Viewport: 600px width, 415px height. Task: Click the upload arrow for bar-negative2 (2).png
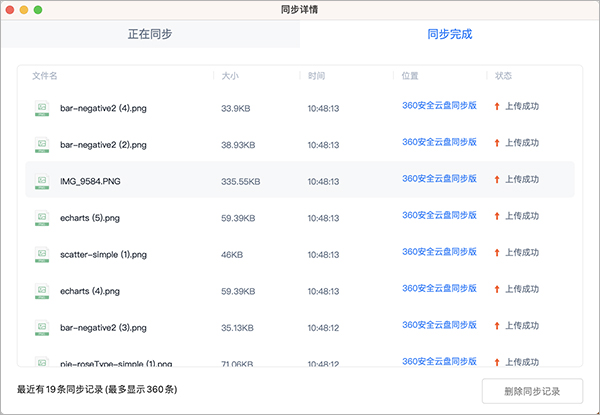coord(497,144)
